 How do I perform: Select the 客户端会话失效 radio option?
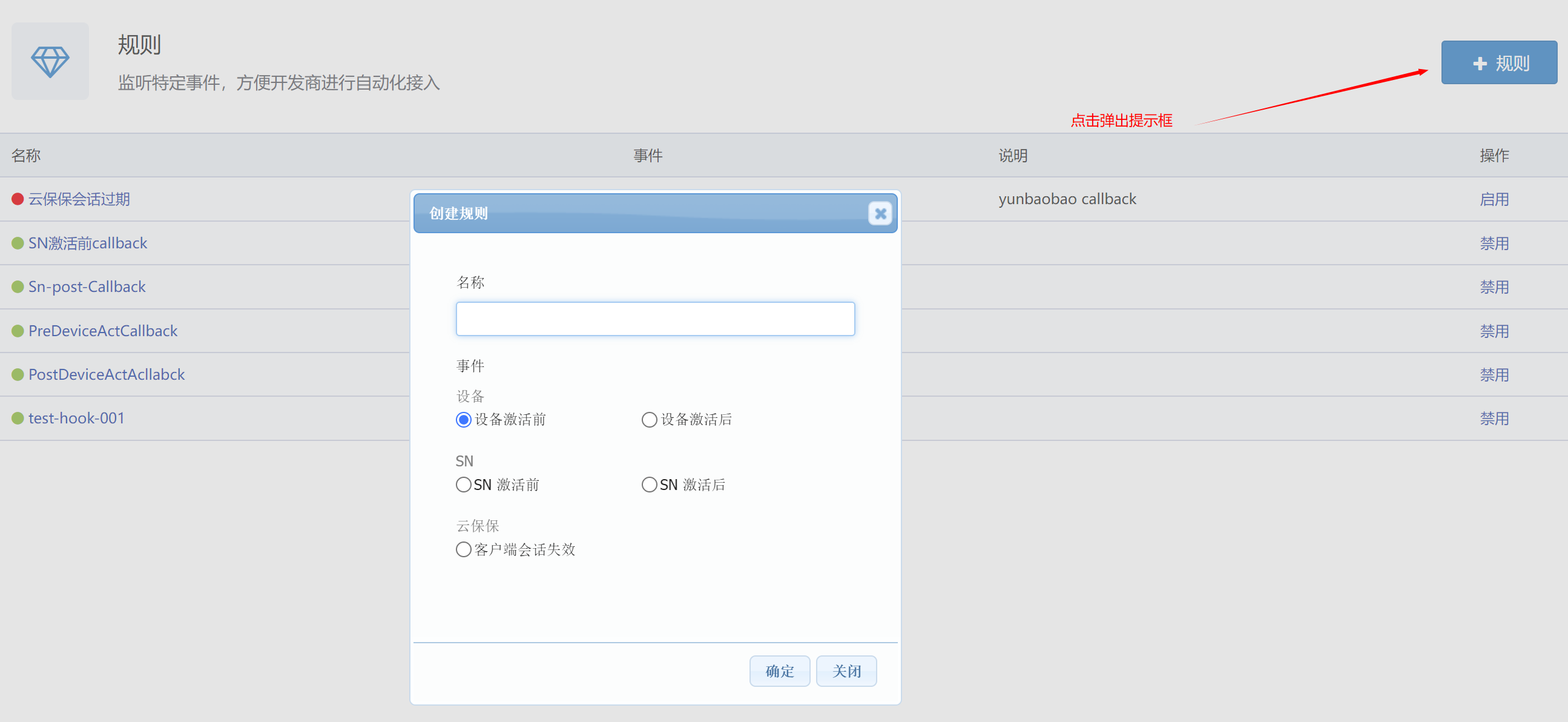(463, 550)
